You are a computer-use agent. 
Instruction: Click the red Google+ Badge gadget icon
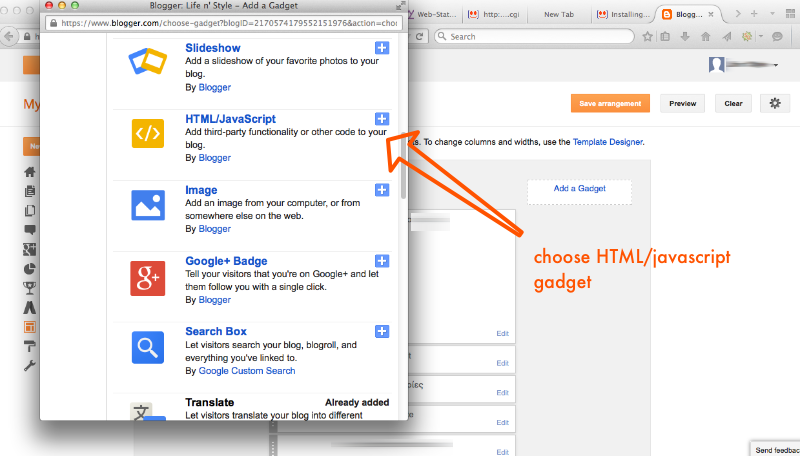(x=147, y=278)
